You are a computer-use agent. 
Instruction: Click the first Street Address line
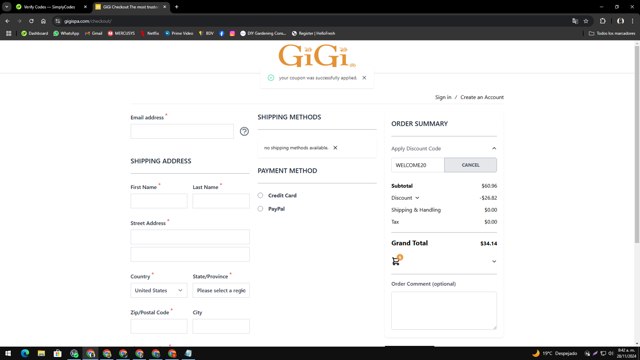point(190,237)
